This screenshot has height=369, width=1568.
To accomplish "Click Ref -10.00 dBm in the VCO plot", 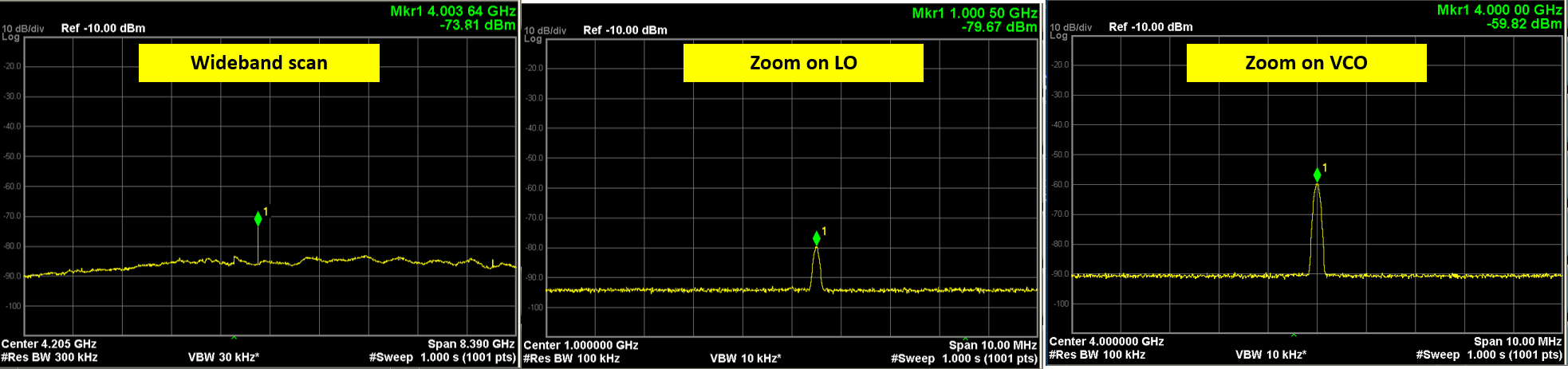I will point(1150,27).
